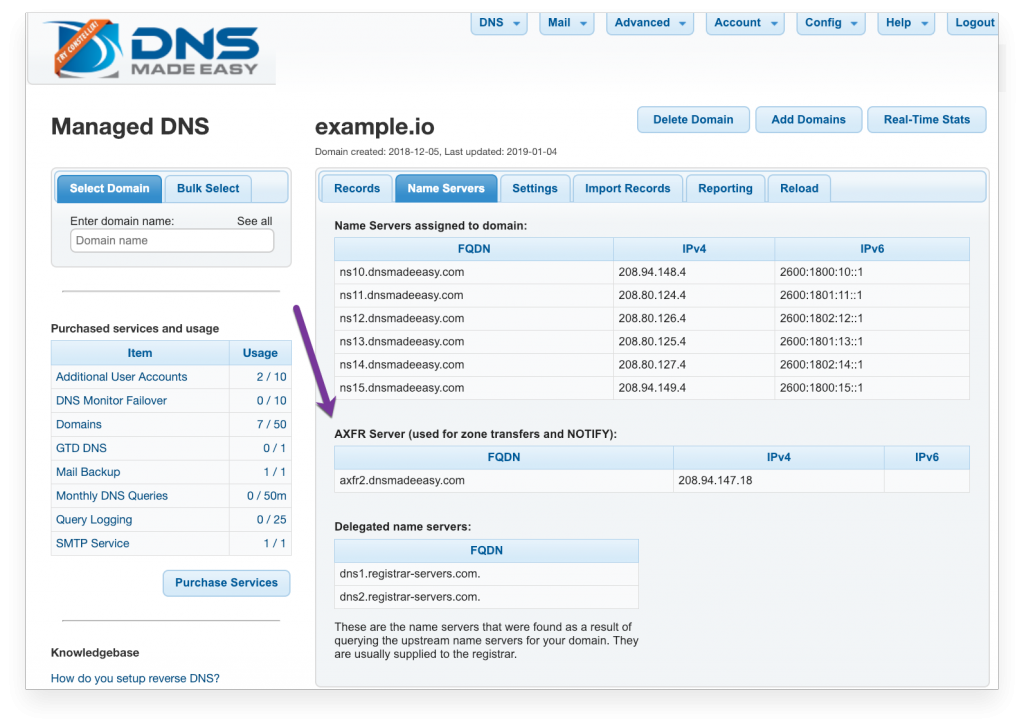
Task: Select the Select Domain tab
Action: [x=110, y=189]
